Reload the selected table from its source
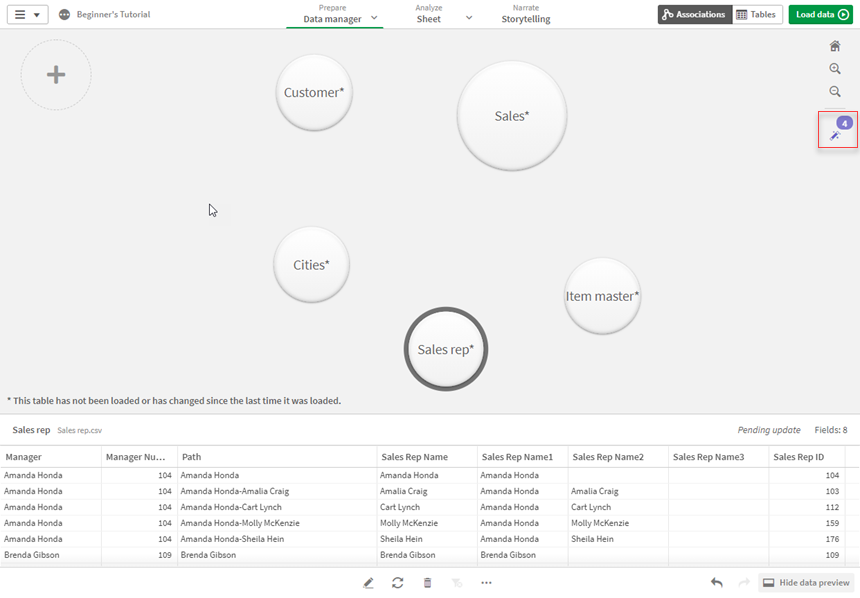Screen dimensions: 860x598 coord(398,583)
